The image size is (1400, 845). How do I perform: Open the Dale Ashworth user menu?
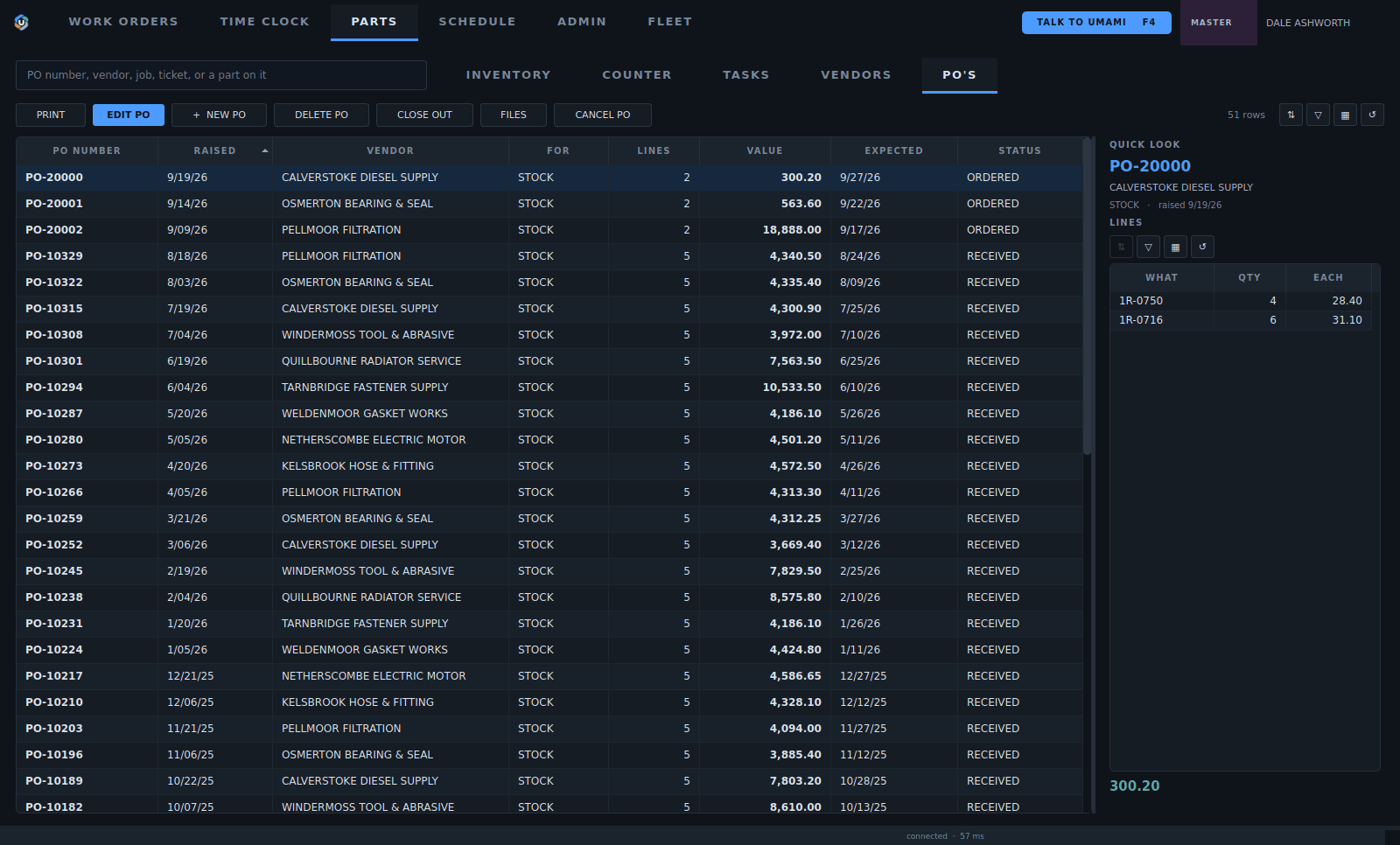[1308, 23]
